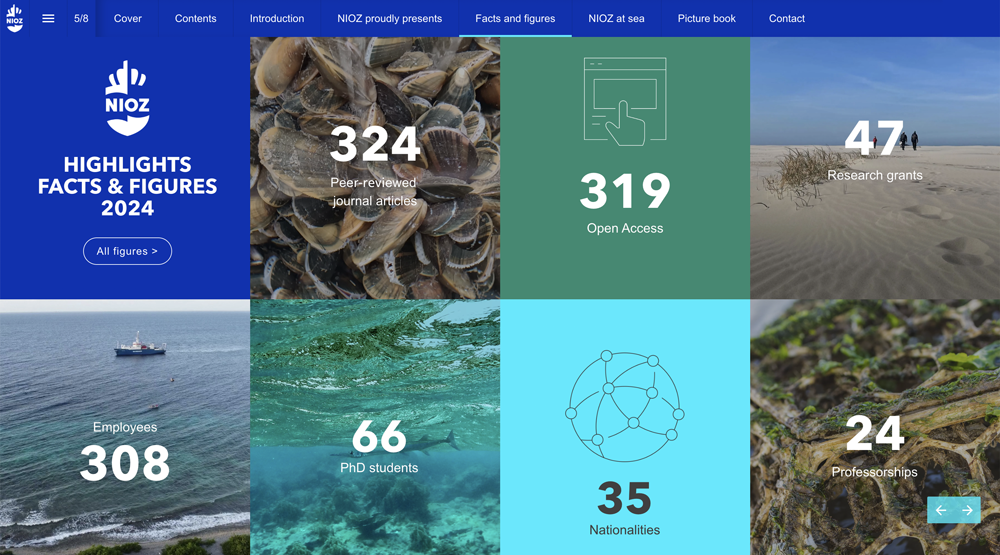
Task: Navigate to NIOZ at sea
Action: (616, 18)
